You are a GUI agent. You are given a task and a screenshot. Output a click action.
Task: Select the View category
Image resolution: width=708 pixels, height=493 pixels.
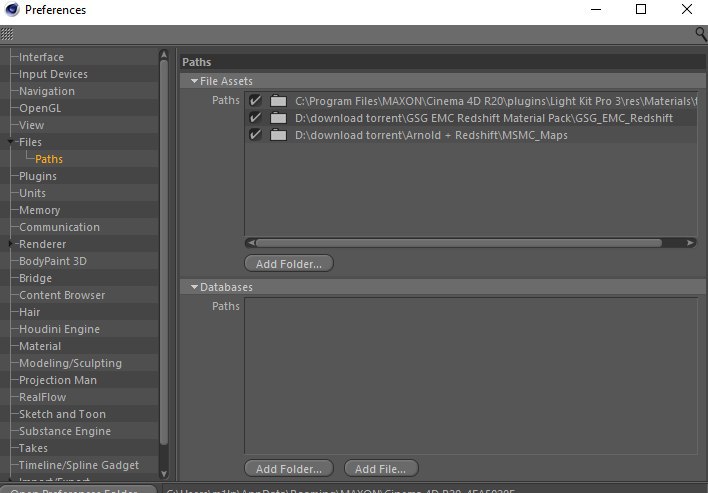(x=32, y=125)
